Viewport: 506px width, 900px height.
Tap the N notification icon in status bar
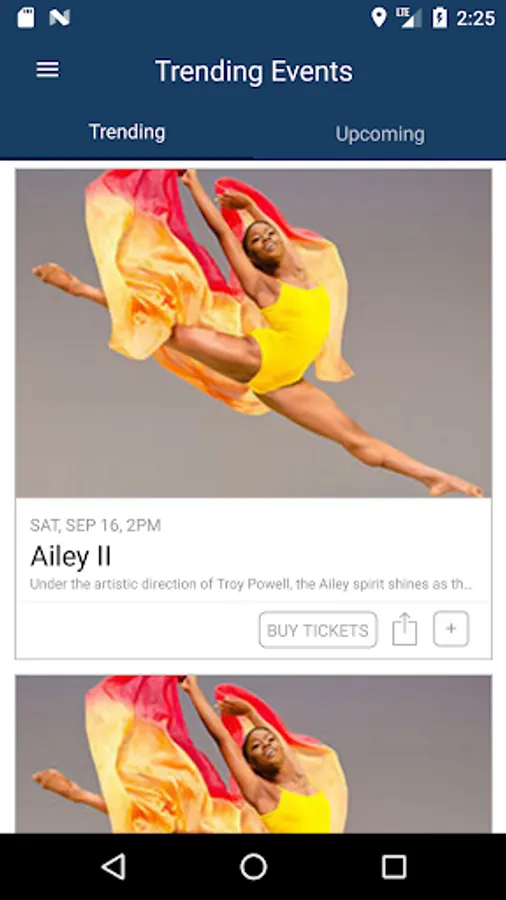(x=60, y=18)
